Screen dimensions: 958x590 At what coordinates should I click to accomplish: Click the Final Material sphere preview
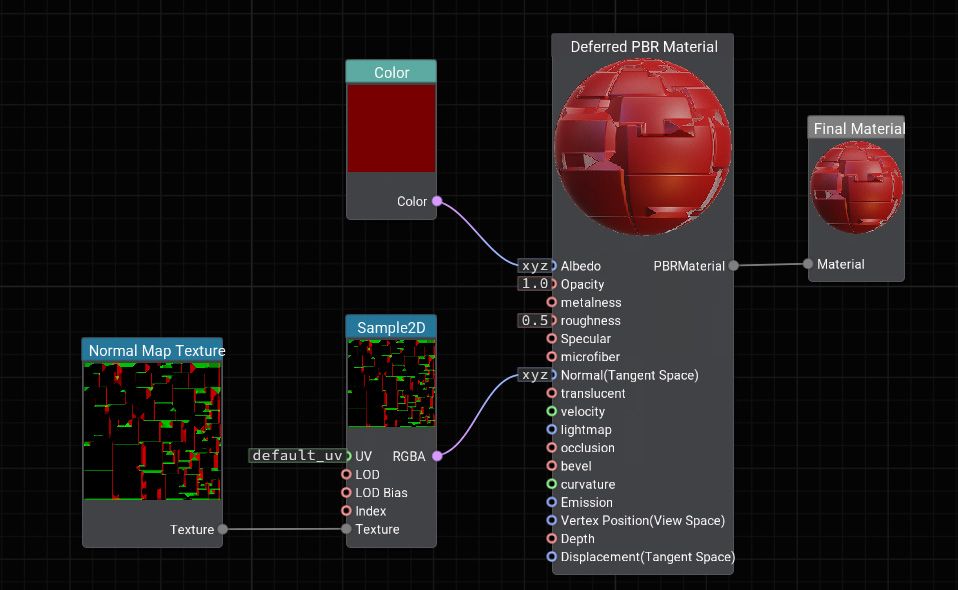[856, 186]
